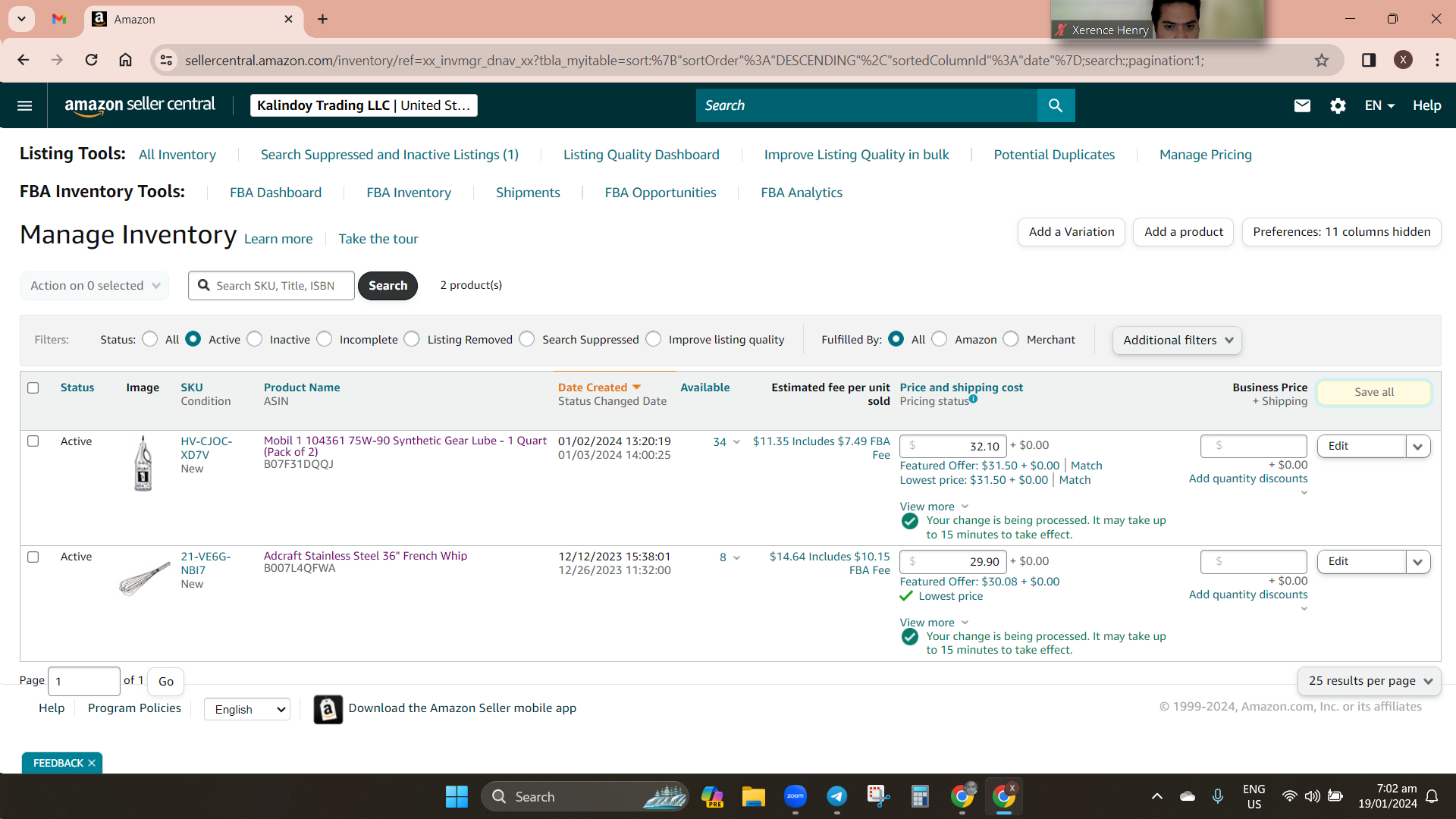Select the Listing Removed filter
Image resolution: width=1456 pixels, height=819 pixels.
point(412,339)
